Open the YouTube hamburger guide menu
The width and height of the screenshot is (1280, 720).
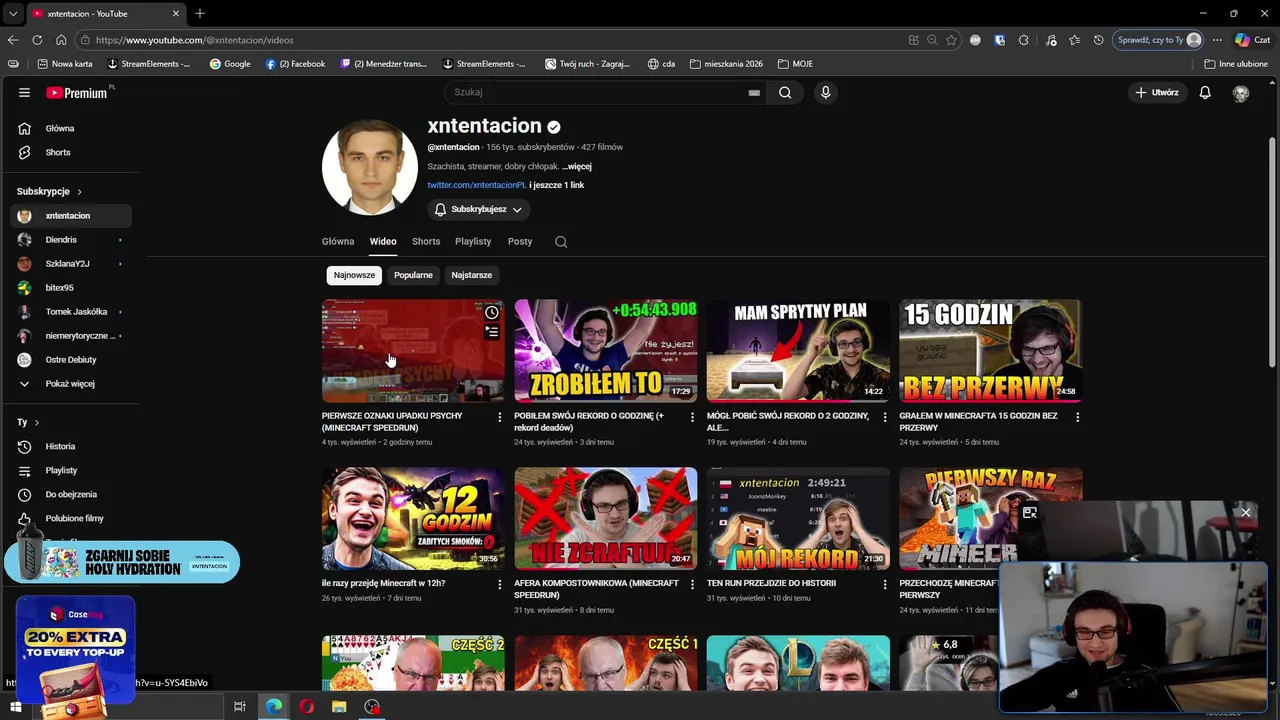(x=24, y=92)
